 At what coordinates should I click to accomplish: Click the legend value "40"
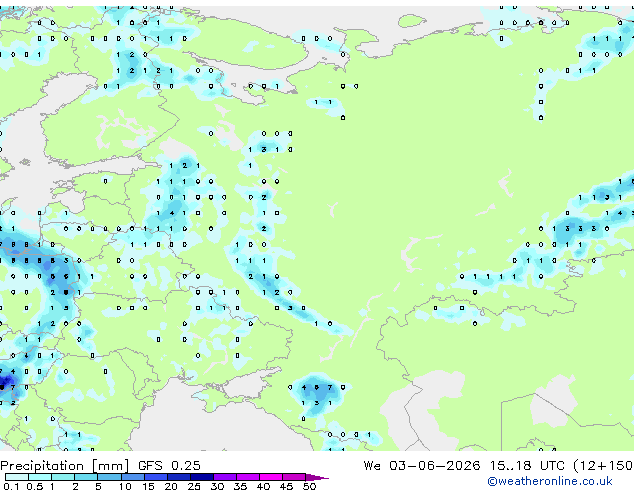pyautogui.click(x=263, y=486)
